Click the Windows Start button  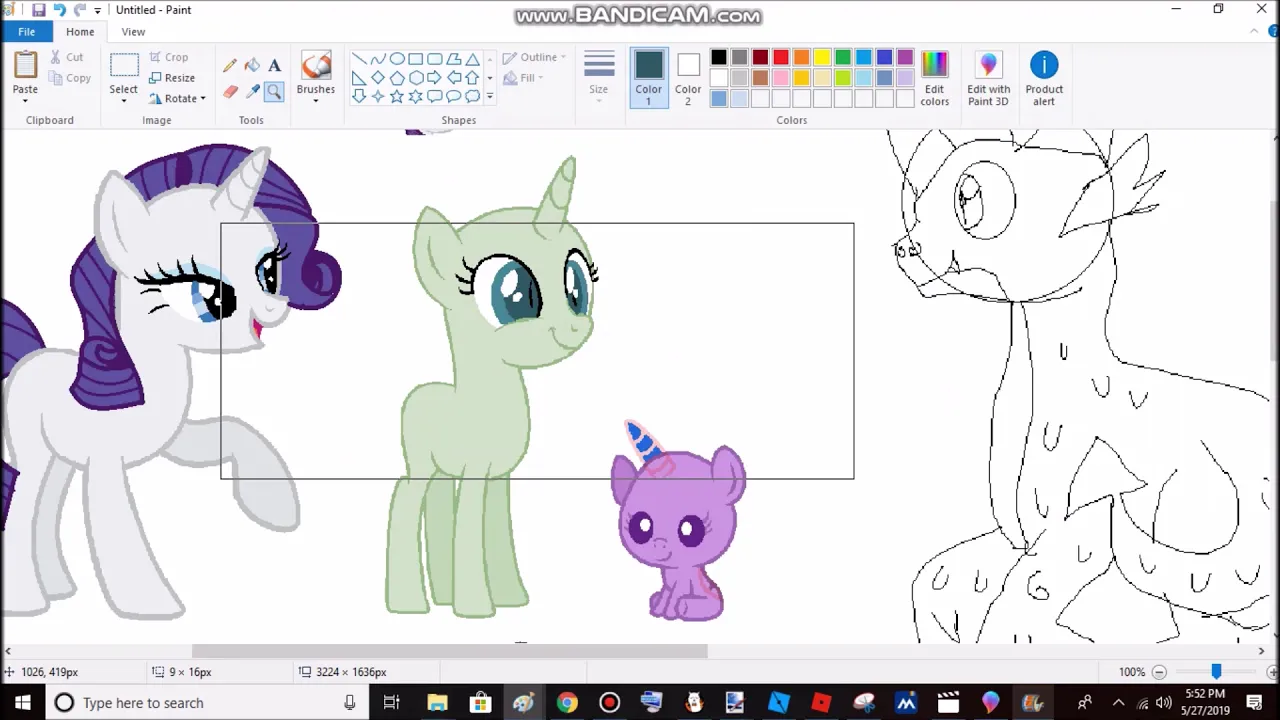22,703
